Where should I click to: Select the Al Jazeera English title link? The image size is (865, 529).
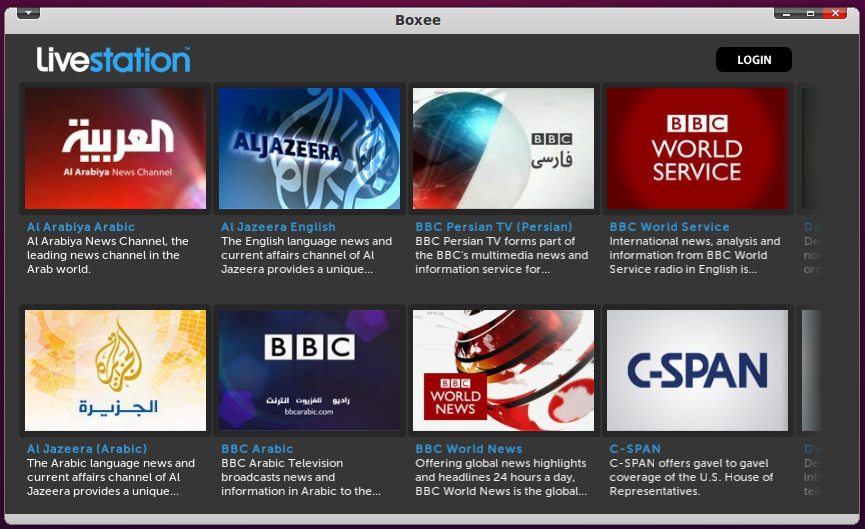click(278, 227)
